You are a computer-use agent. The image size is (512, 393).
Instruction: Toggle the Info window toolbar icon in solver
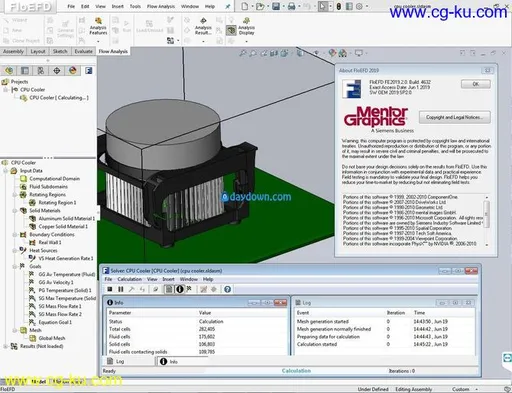click(x=179, y=289)
